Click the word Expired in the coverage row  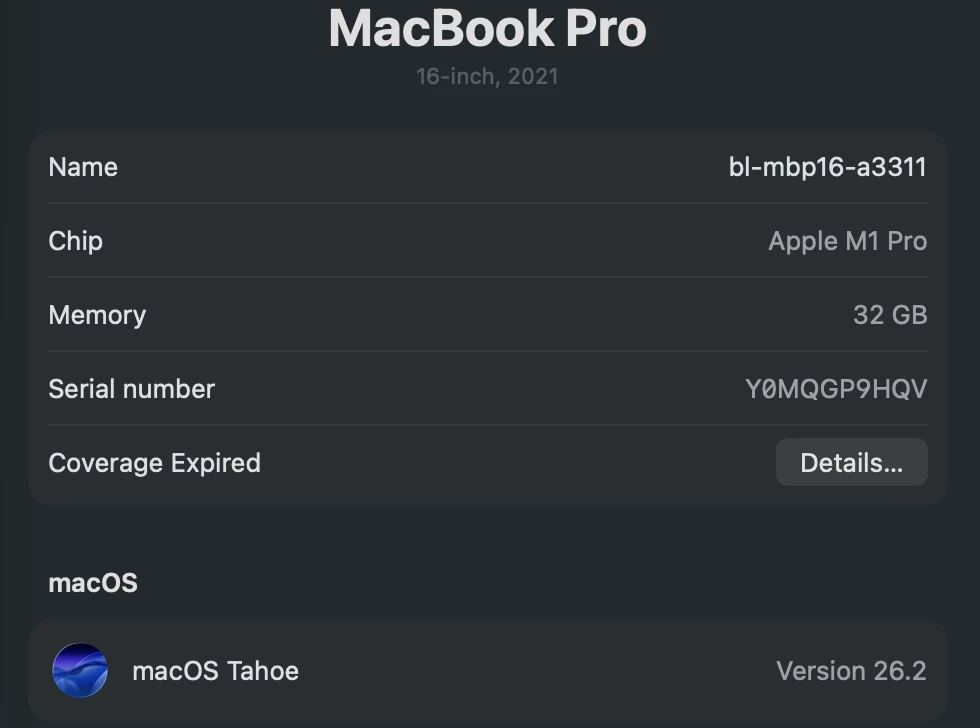(215, 463)
